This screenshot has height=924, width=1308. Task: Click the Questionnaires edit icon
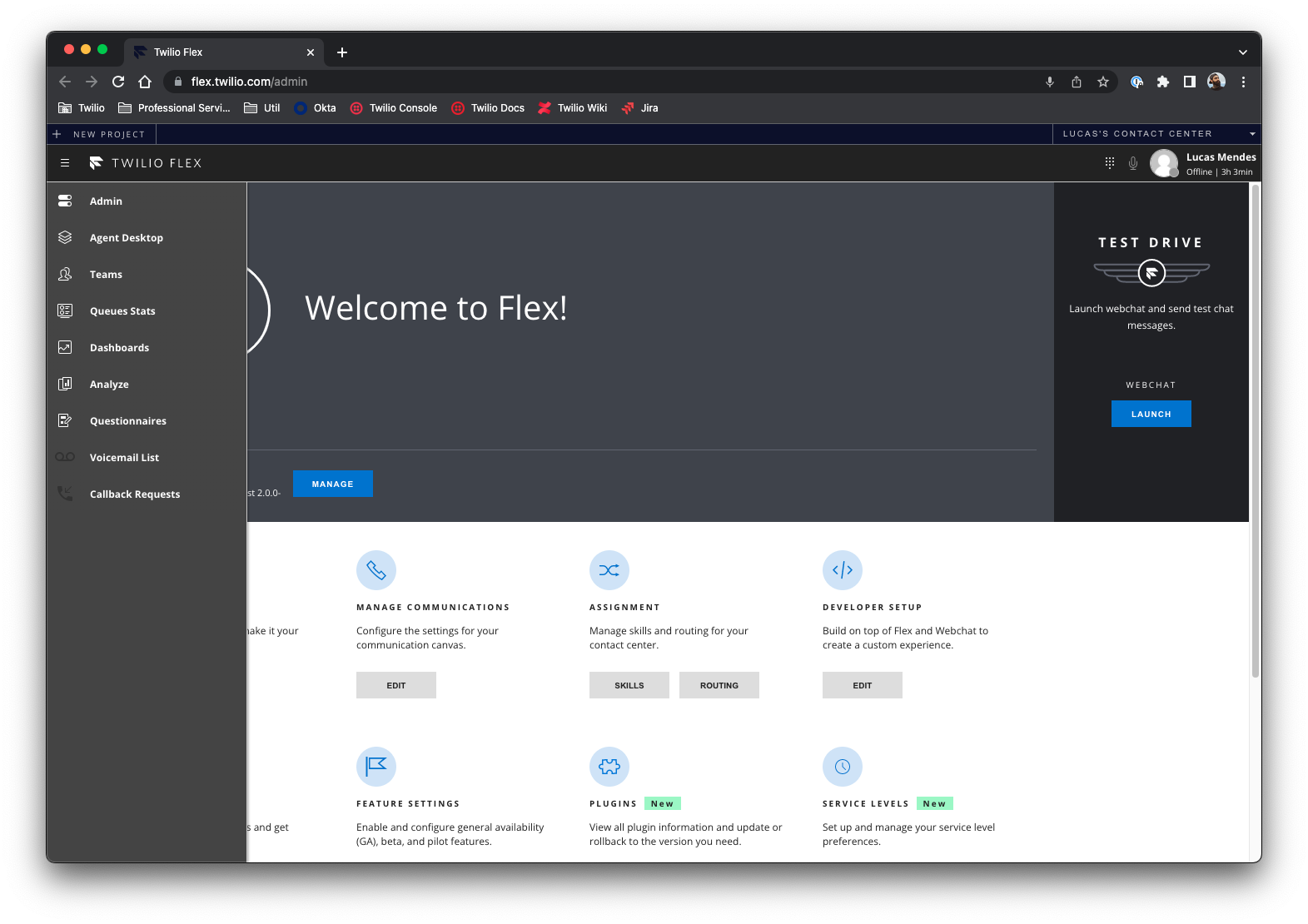click(65, 420)
